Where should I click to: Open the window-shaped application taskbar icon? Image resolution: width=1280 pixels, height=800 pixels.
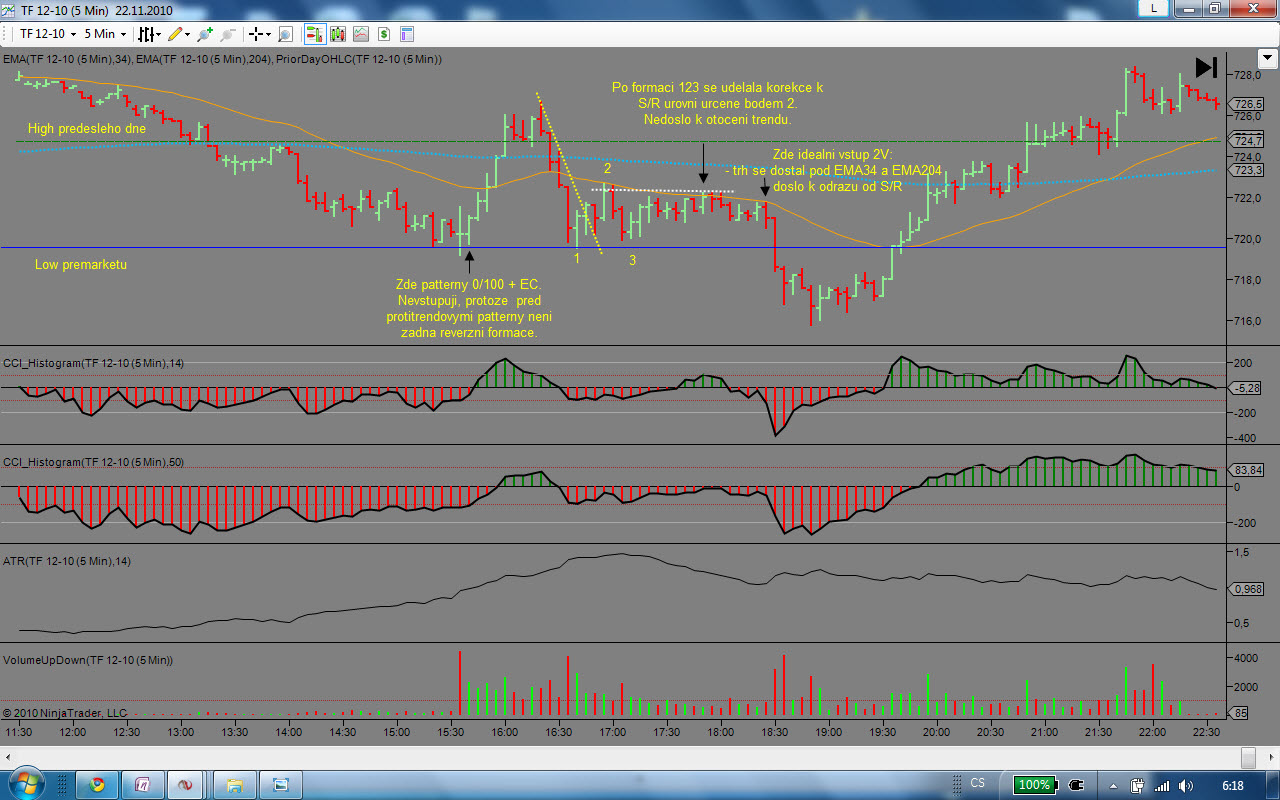(x=282, y=785)
